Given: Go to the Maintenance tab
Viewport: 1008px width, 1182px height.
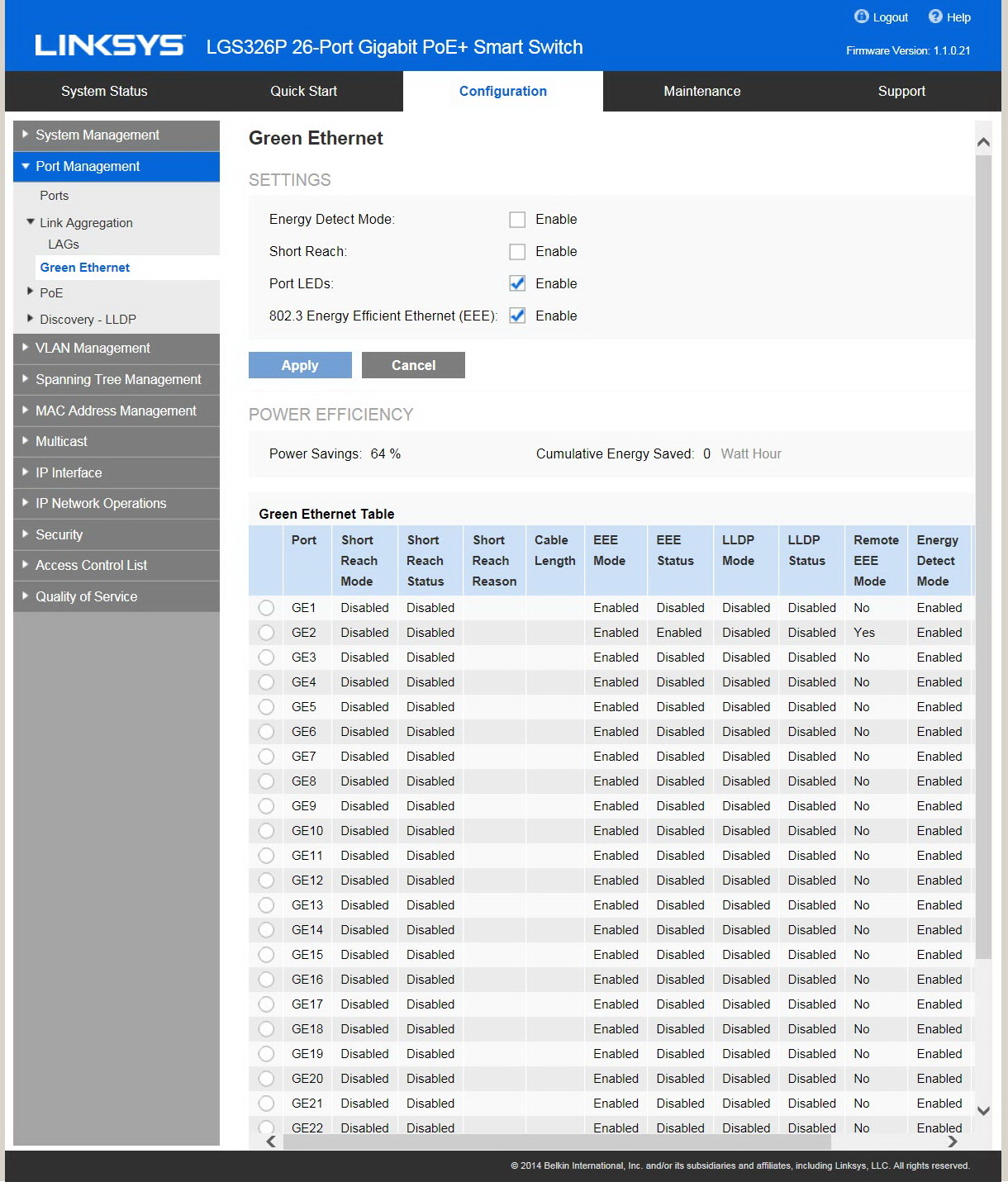Looking at the screenshot, I should click(x=702, y=91).
